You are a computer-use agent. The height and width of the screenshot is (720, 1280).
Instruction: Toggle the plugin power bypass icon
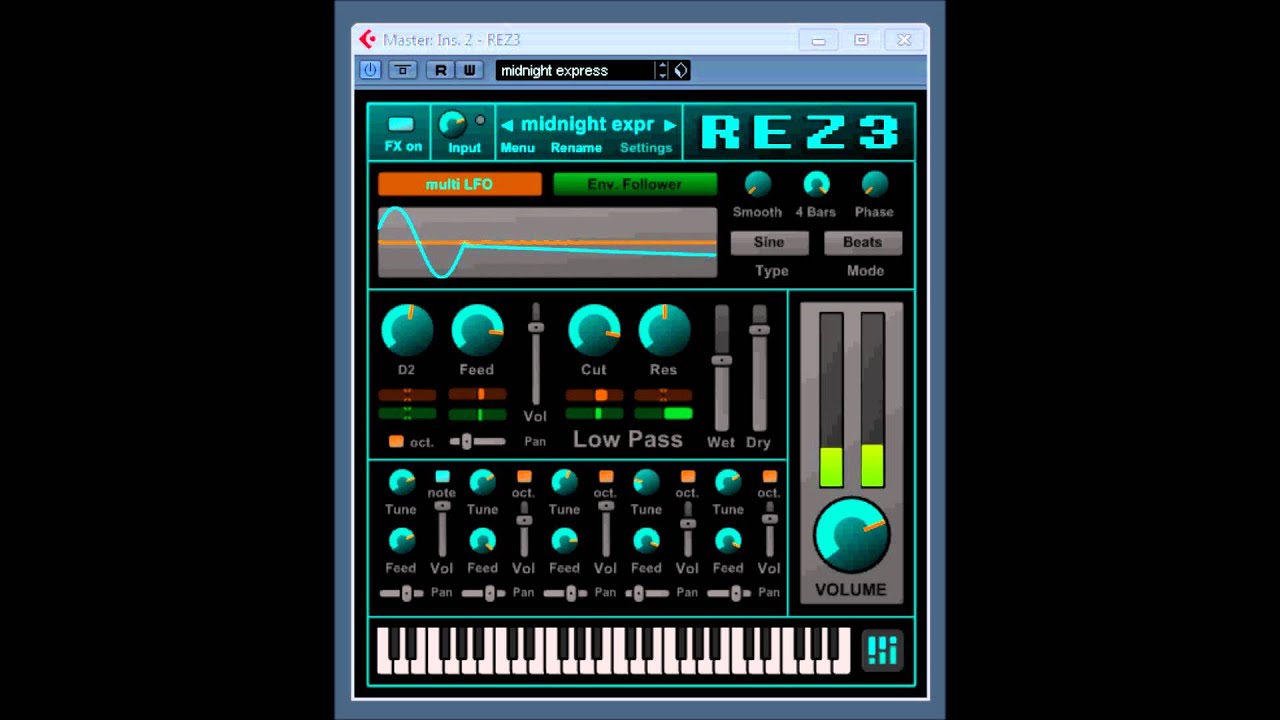pos(370,70)
